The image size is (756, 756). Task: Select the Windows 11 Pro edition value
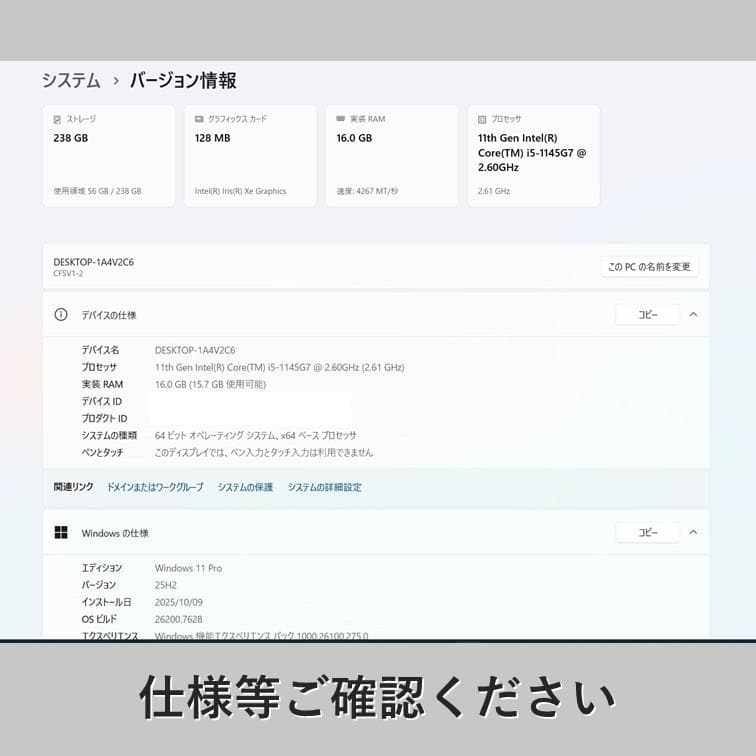coord(189,568)
